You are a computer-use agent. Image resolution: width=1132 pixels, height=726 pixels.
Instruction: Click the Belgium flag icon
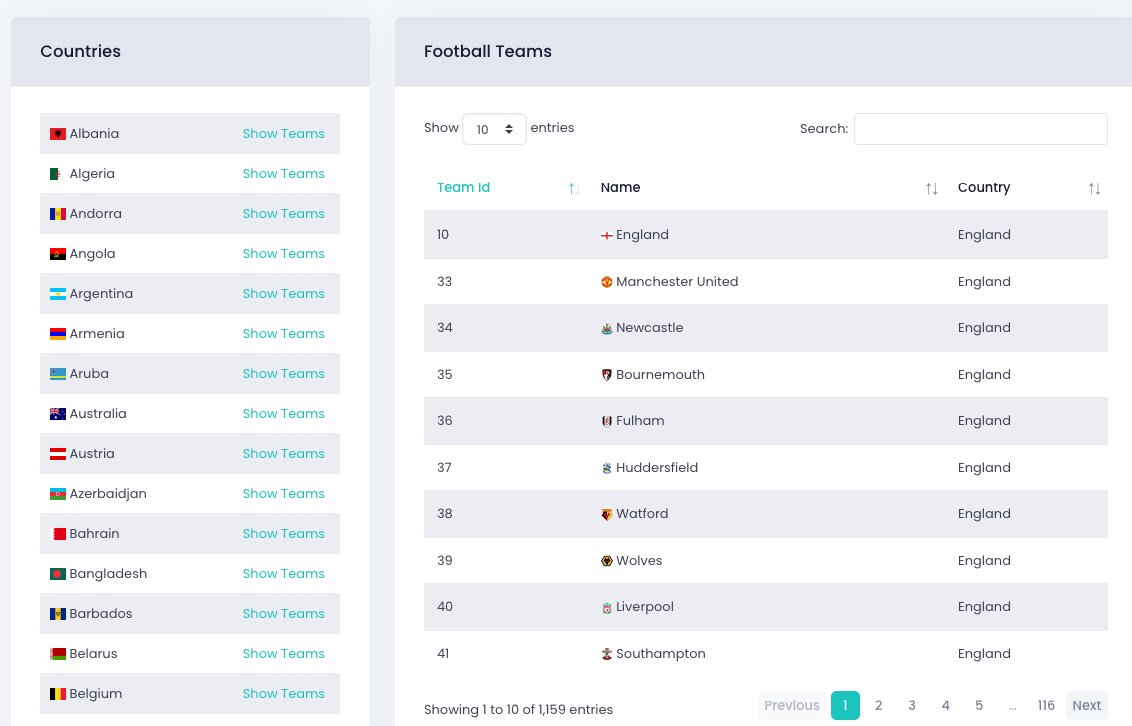point(58,694)
